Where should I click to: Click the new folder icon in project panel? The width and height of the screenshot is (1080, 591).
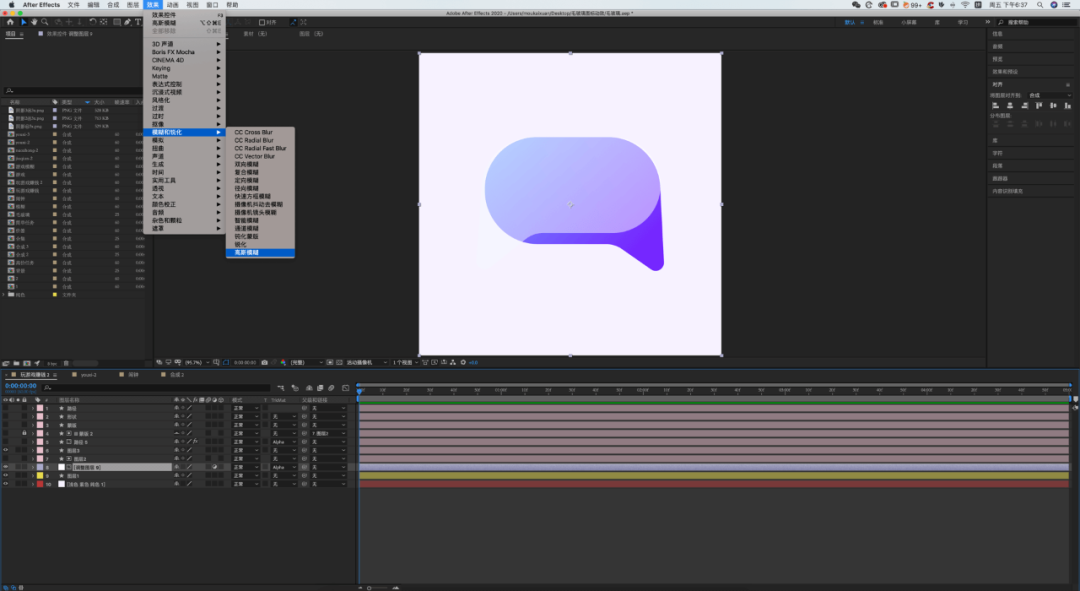[17, 363]
